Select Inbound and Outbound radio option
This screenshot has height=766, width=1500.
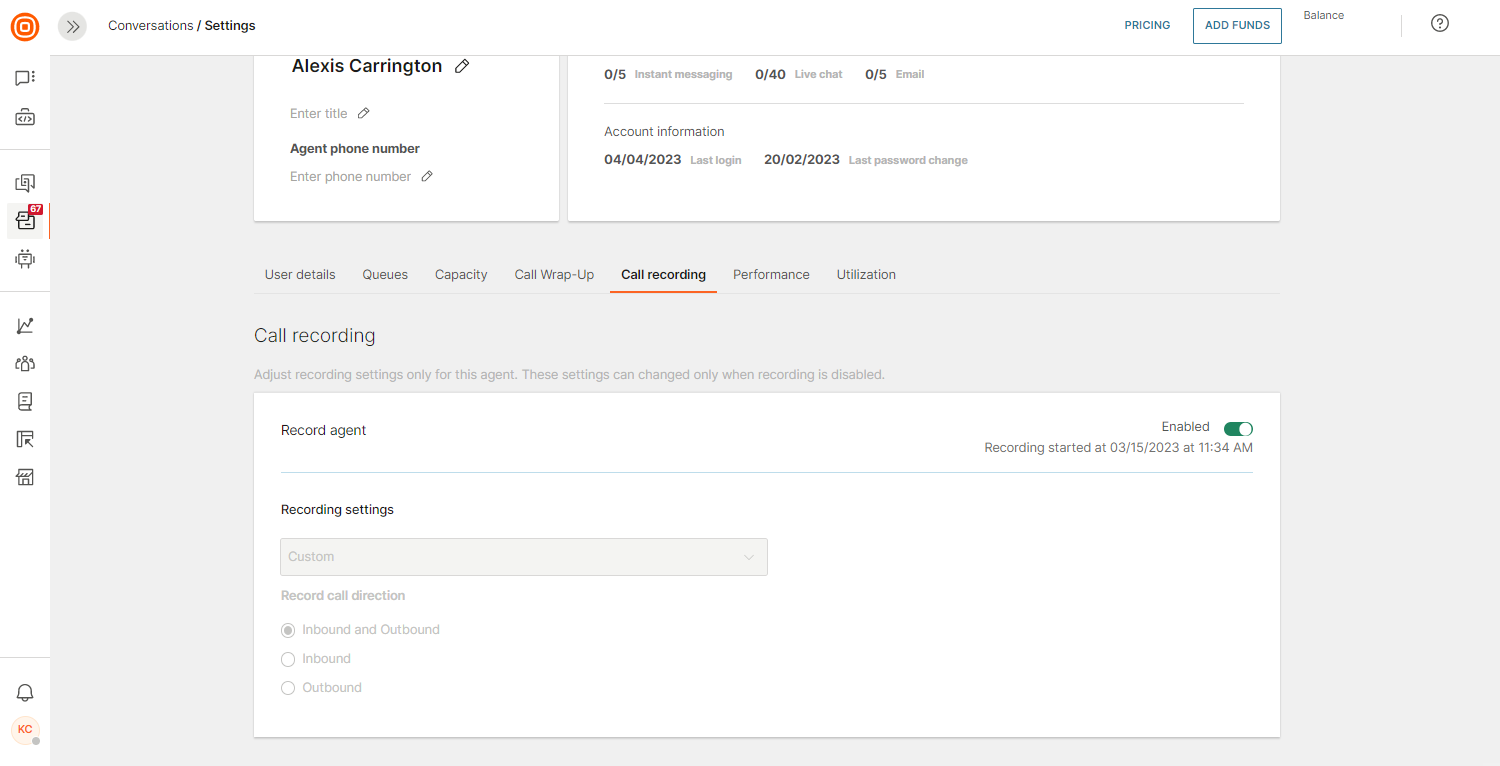click(x=288, y=630)
